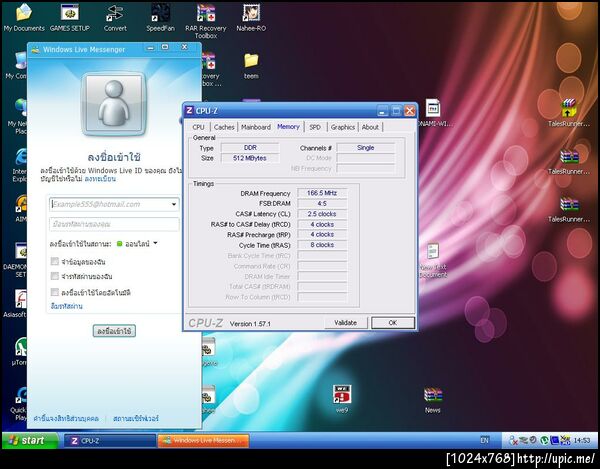This screenshot has height=469, width=600.
Task: Click the Messenger user avatar picture
Action: point(114,104)
